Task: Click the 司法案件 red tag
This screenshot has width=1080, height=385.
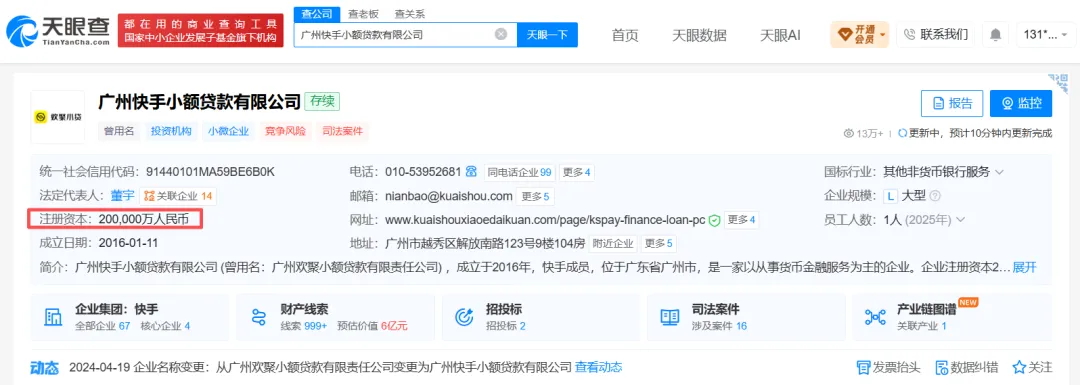Action: coord(342,131)
